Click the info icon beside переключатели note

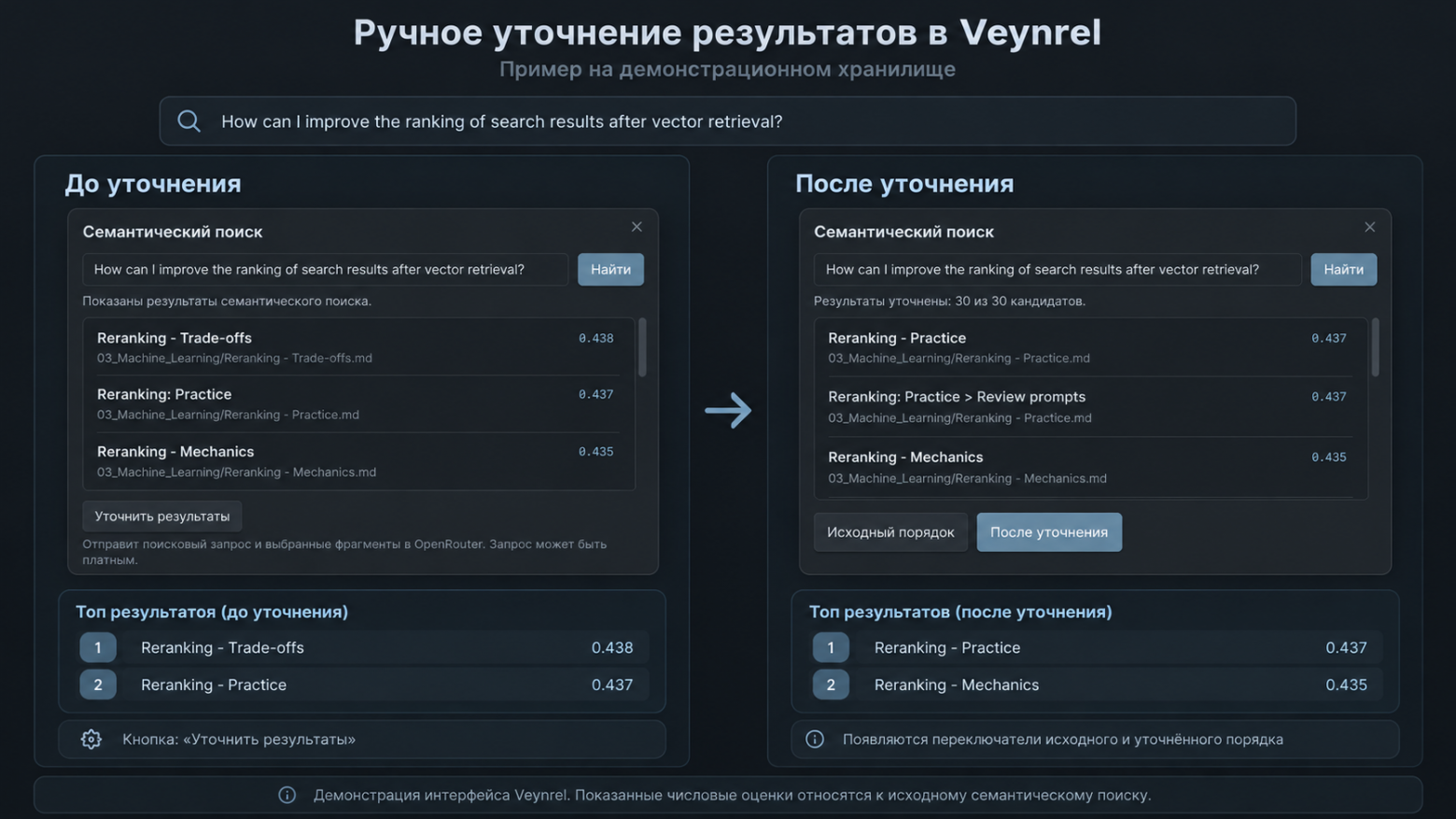pos(815,740)
